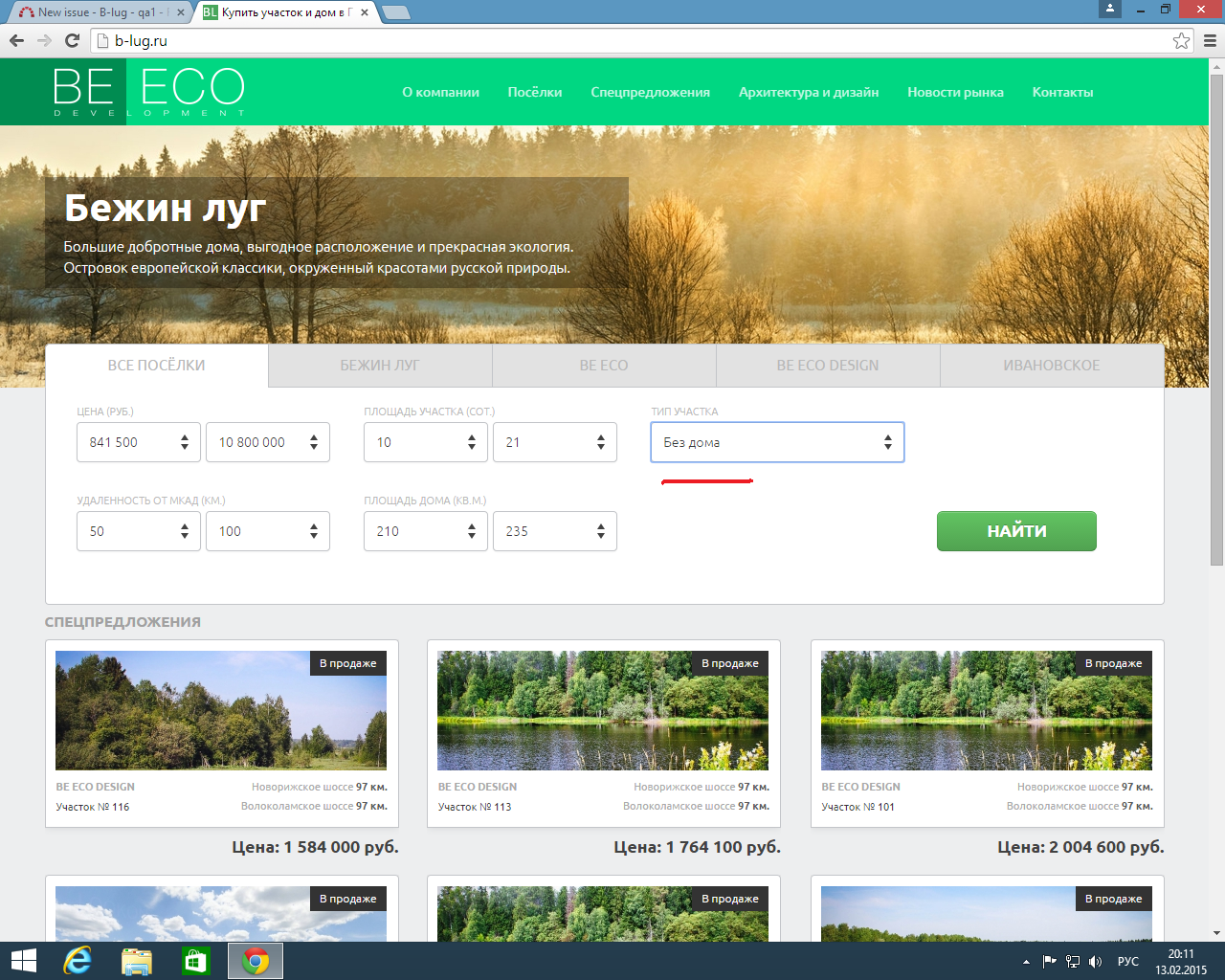Viewport: 1225px width, 980px height.
Task: Open the minimum house area 210 dropdown
Action: tap(426, 531)
